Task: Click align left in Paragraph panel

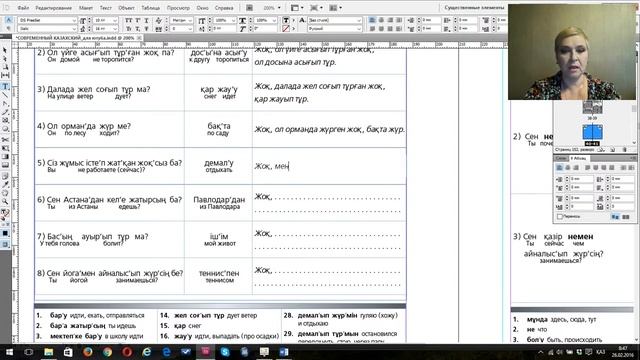Action: tap(560, 167)
